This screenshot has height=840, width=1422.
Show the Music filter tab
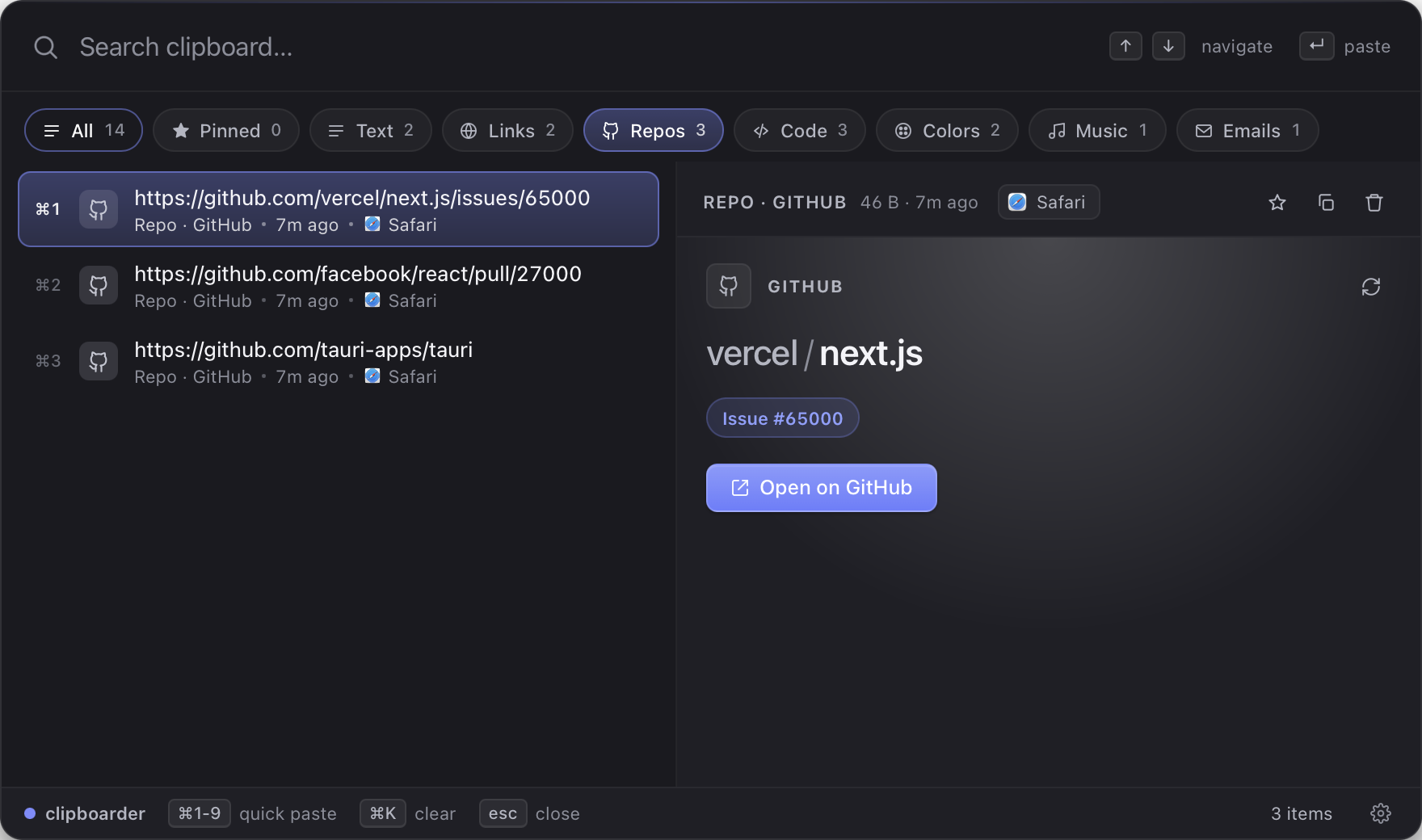1097,130
